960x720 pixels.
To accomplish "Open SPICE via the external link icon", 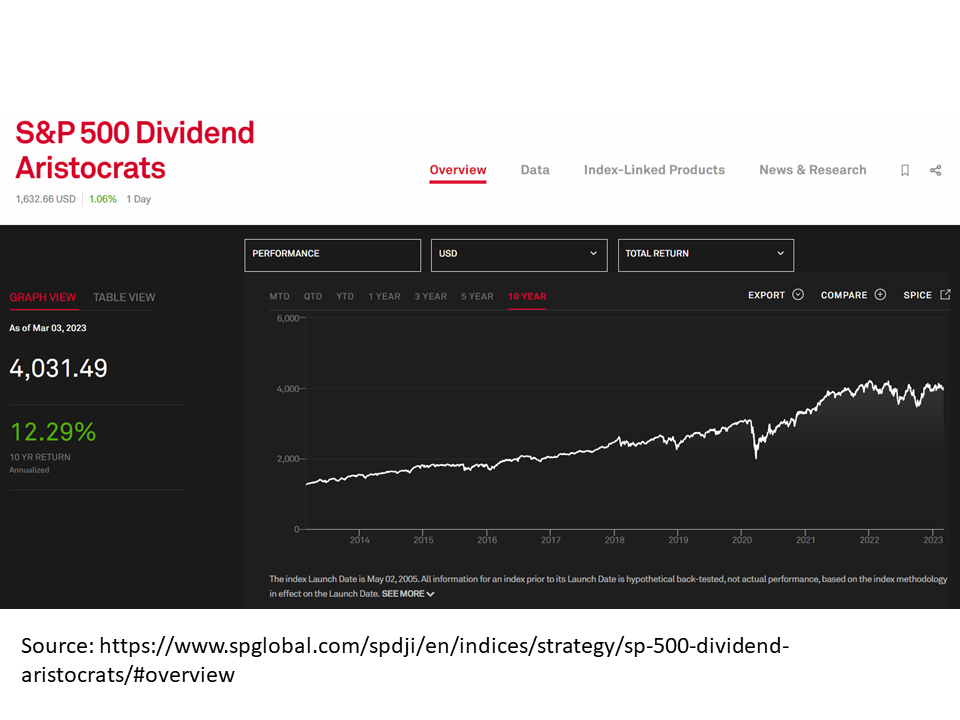I will (945, 294).
